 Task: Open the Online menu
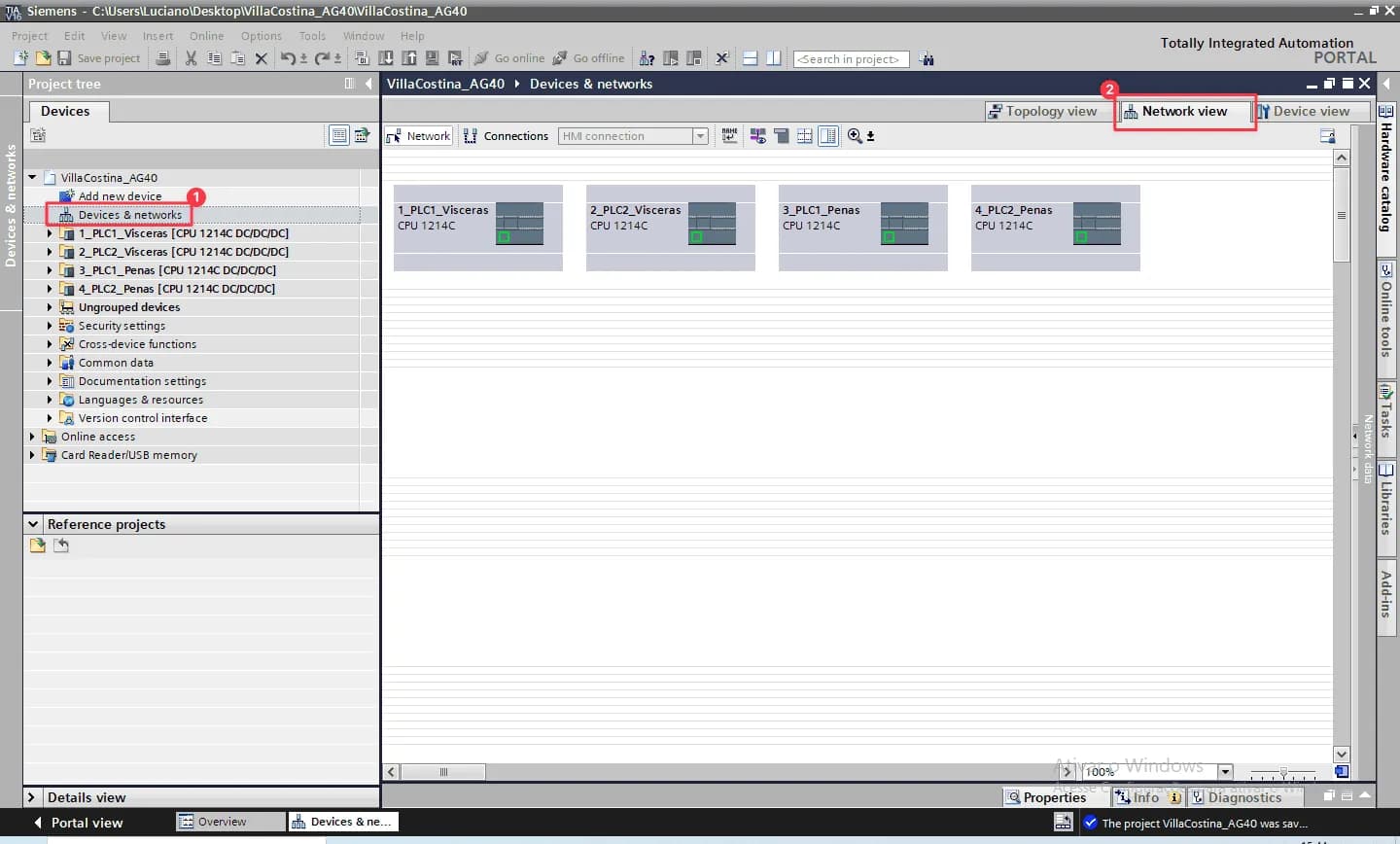(x=206, y=36)
